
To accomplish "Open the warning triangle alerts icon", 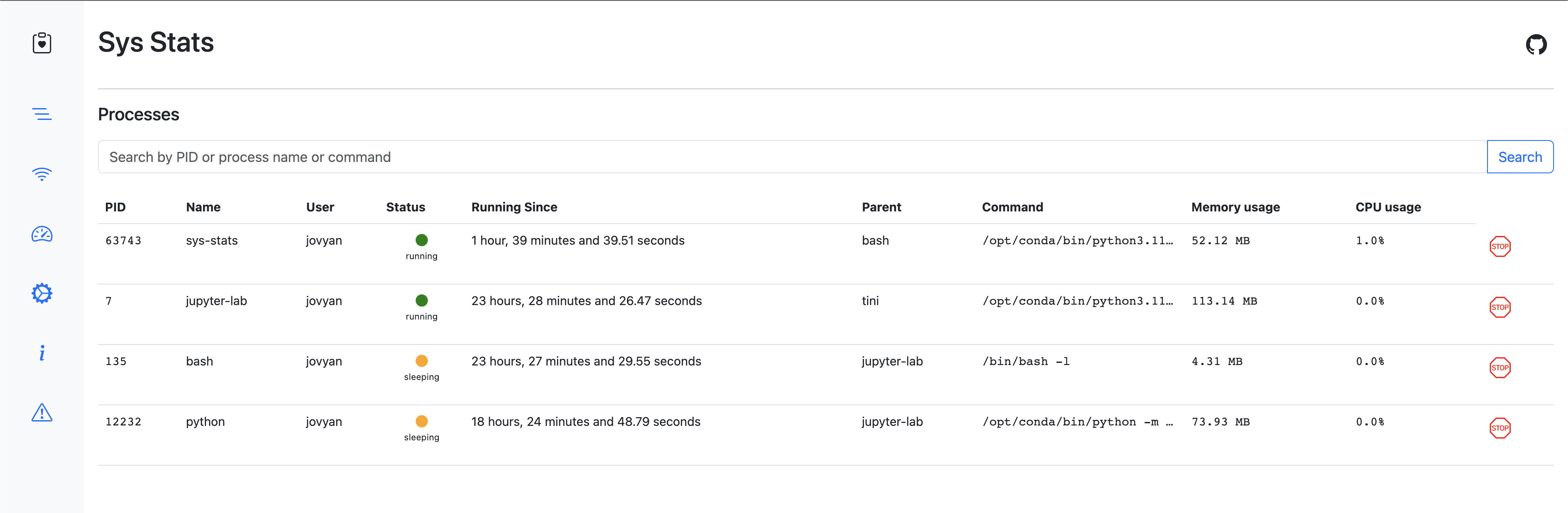I will click(x=42, y=413).
